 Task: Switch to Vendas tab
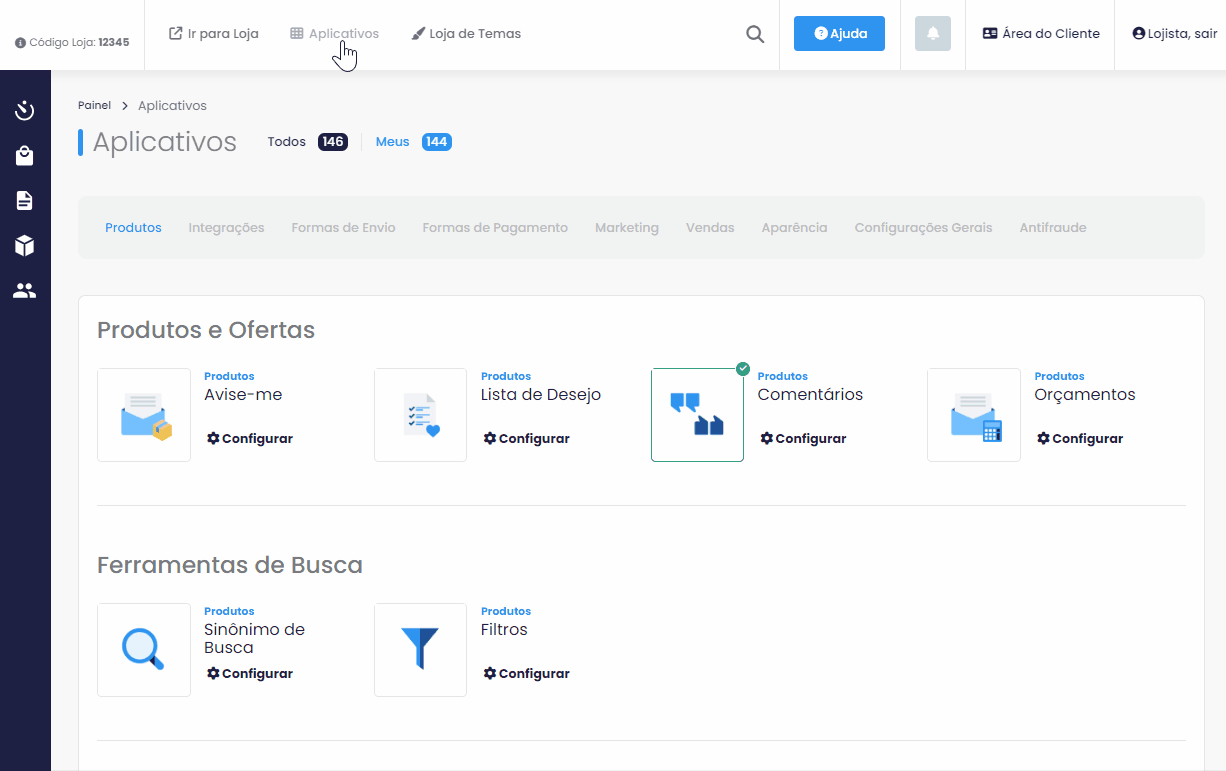[710, 228]
